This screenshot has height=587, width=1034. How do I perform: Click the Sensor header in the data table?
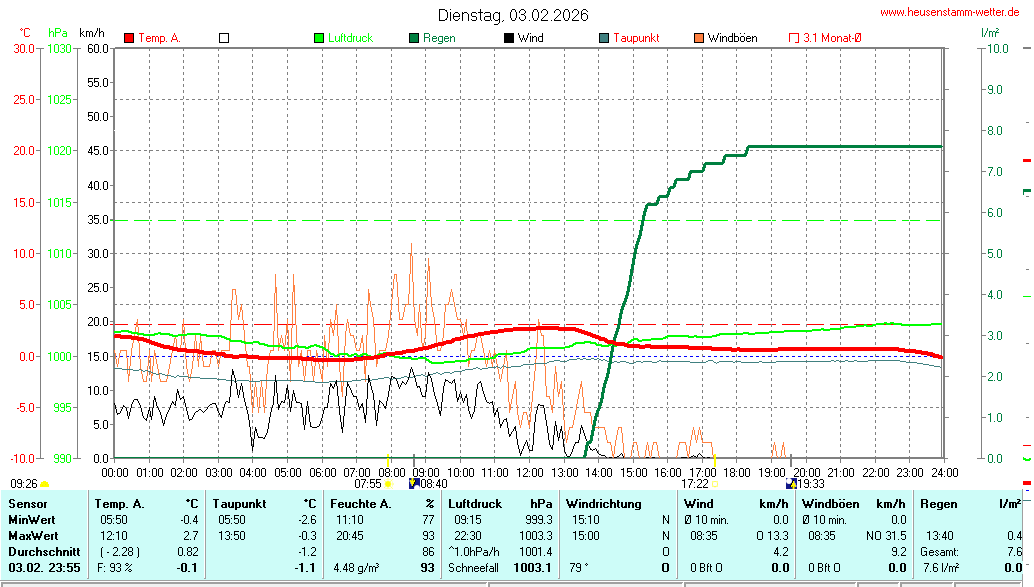(x=28, y=504)
